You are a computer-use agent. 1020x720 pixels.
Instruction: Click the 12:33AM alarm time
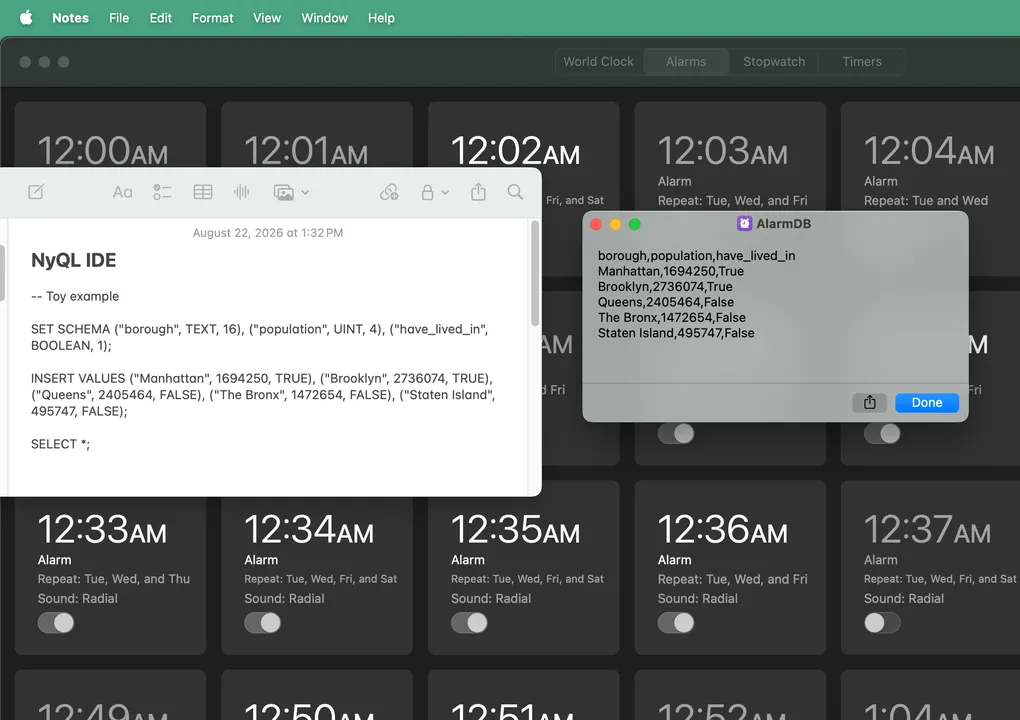pyautogui.click(x=102, y=529)
